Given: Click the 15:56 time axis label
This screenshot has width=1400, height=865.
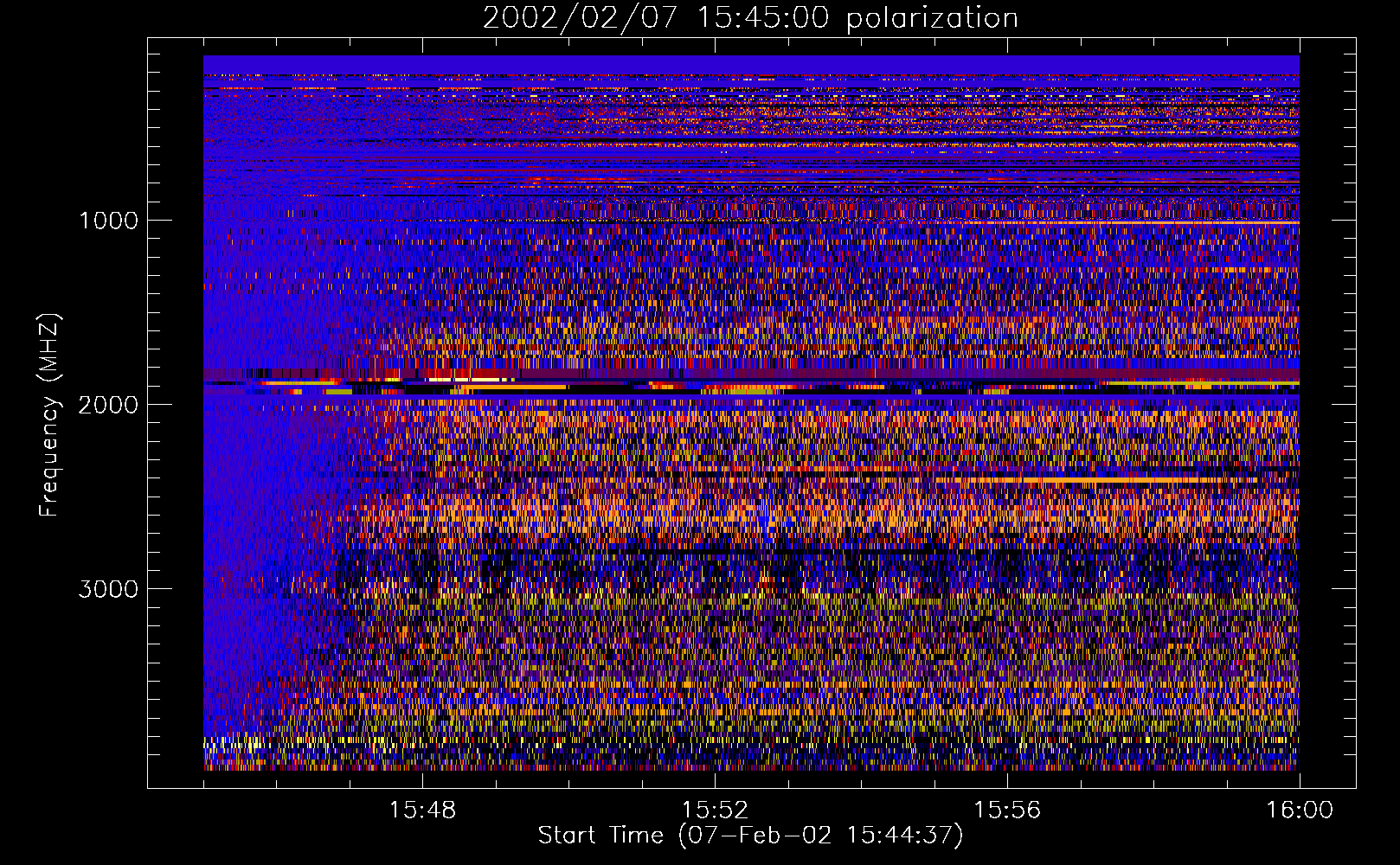Looking at the screenshot, I should click(1007, 811).
